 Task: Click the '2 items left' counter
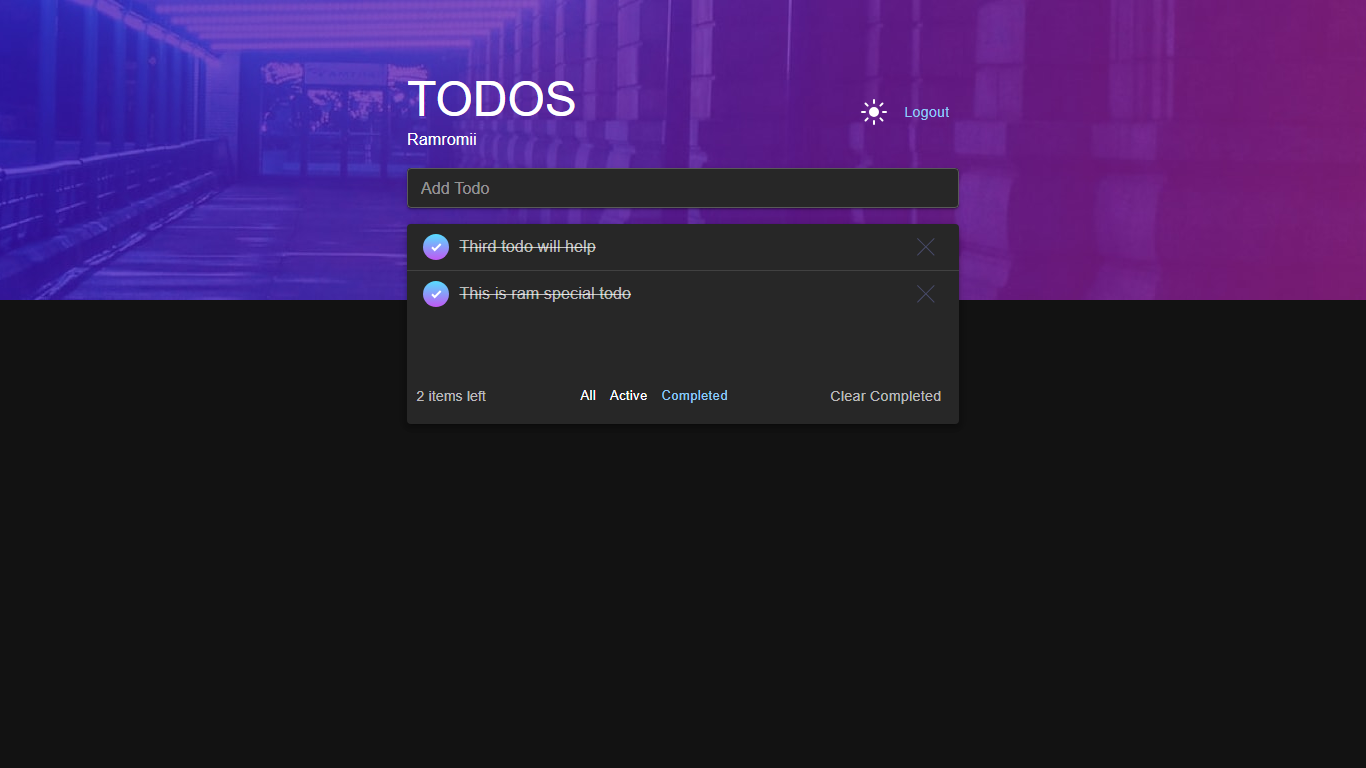pyautogui.click(x=451, y=396)
